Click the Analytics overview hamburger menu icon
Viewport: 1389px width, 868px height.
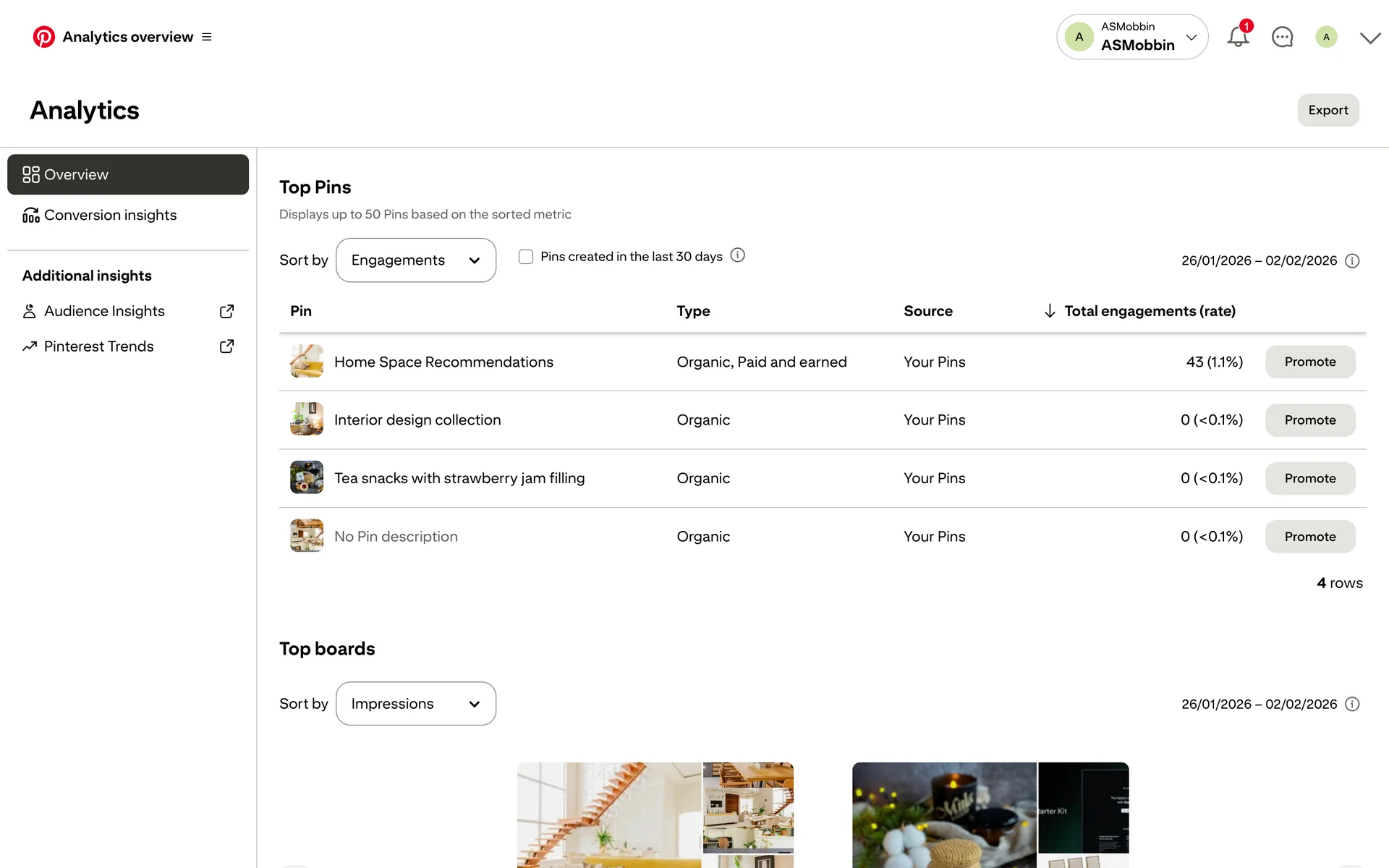click(x=207, y=37)
